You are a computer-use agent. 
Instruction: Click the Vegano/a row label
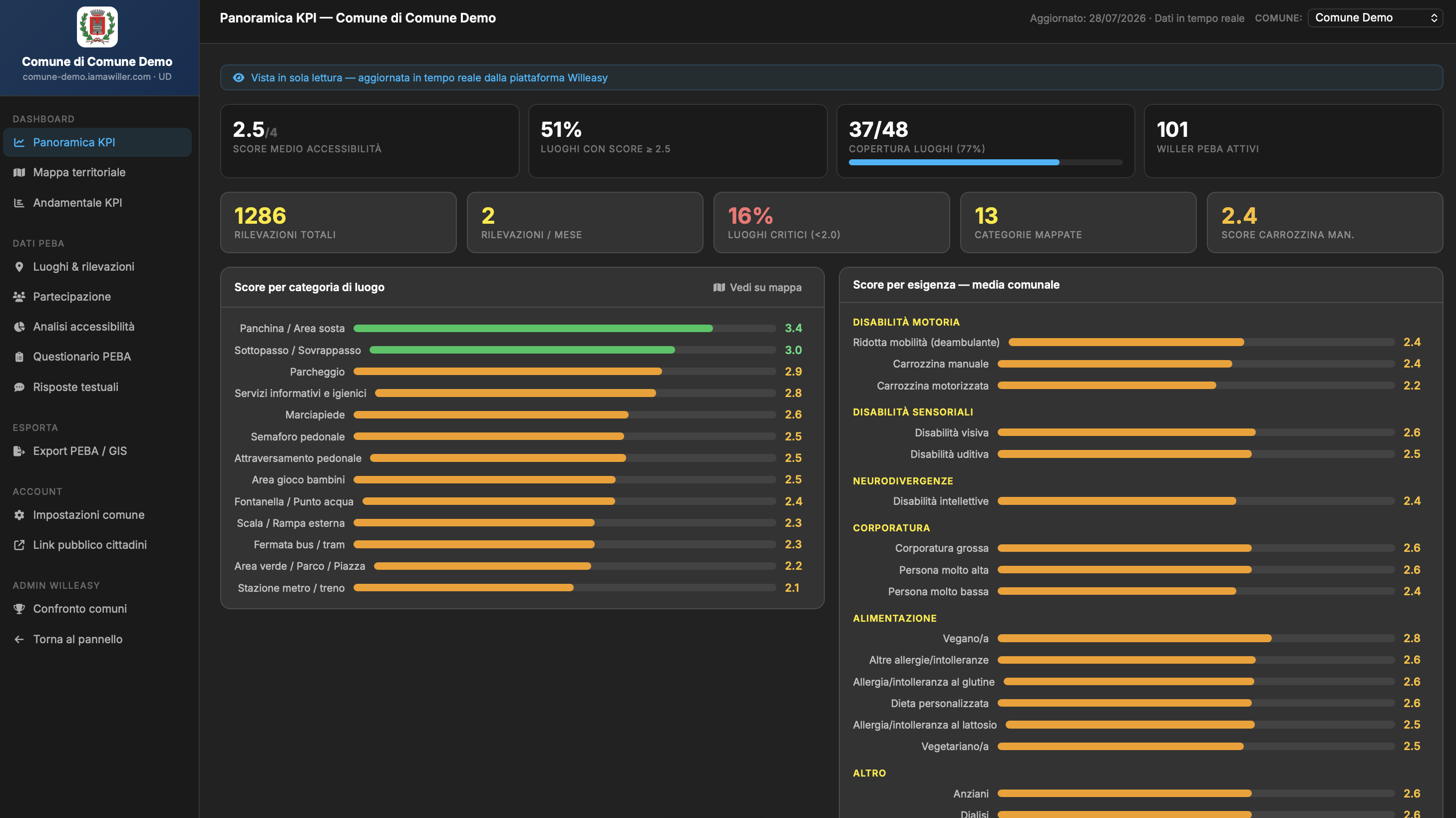point(965,638)
